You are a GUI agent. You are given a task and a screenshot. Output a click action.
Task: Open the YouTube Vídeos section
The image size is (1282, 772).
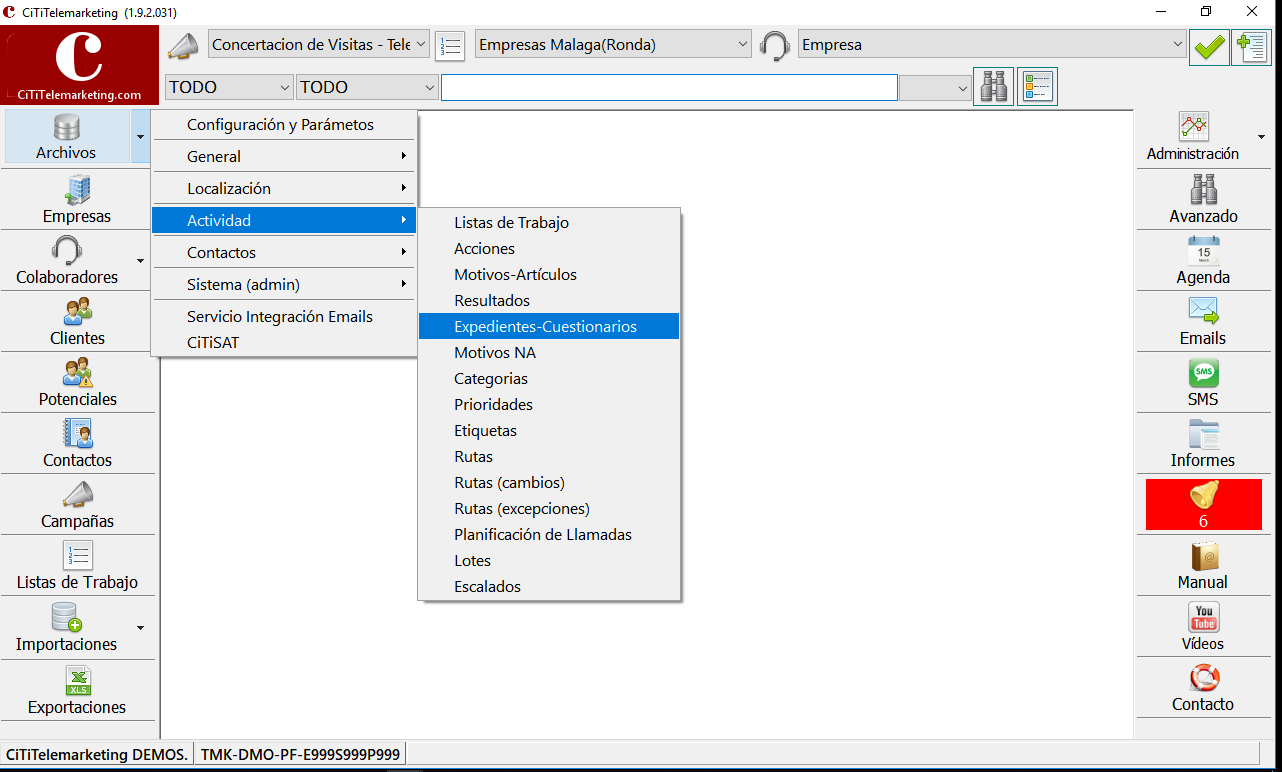[1203, 628]
